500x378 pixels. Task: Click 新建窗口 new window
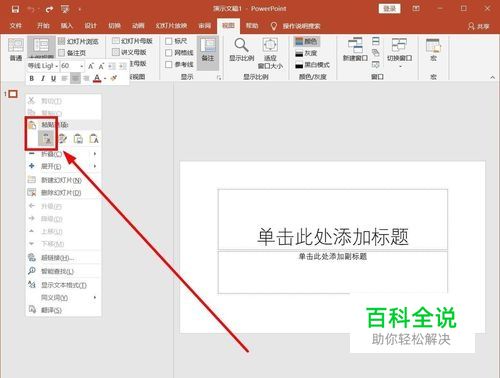(x=355, y=49)
